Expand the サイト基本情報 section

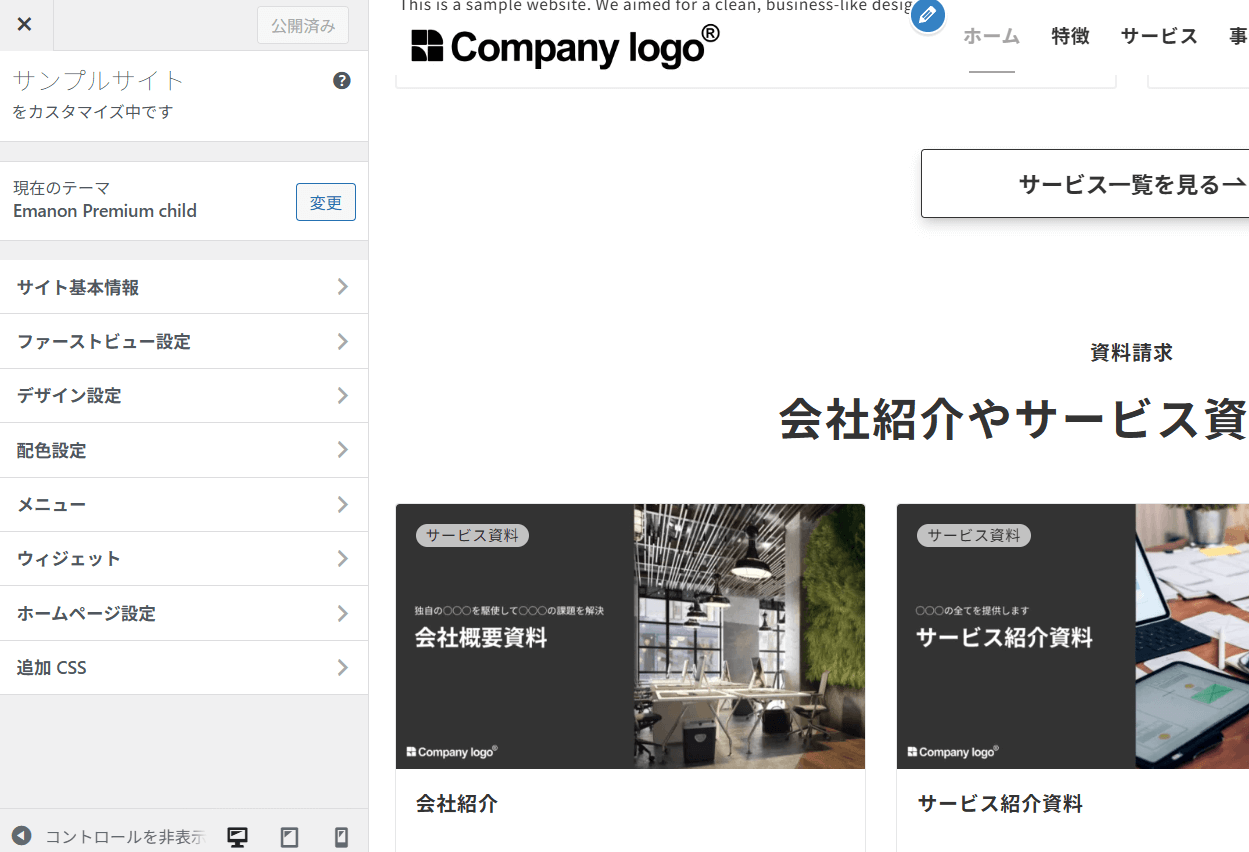pos(184,288)
